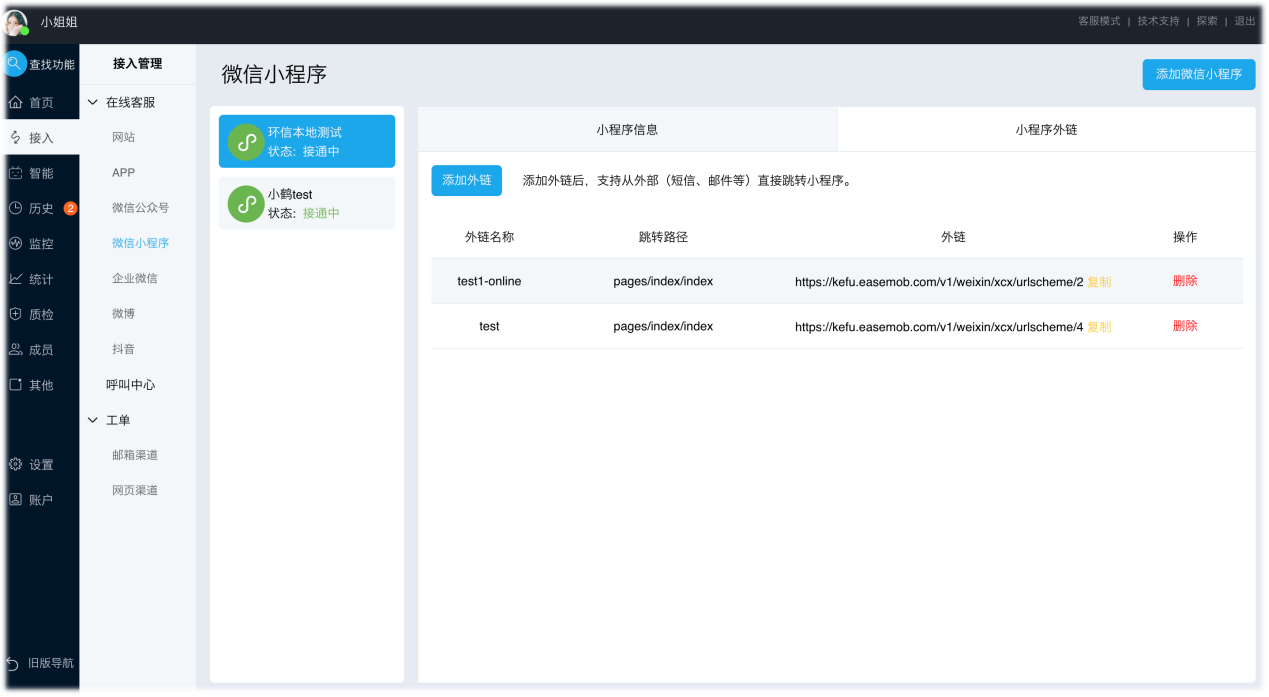
Task: Select the 环信本地测试 mini program card
Action: tap(307, 141)
